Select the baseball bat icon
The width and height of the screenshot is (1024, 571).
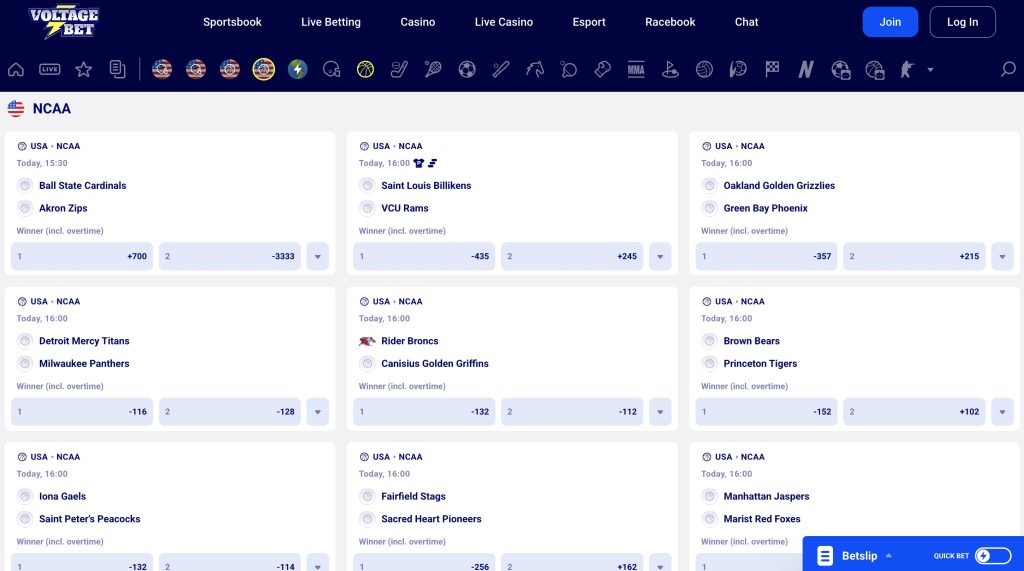click(501, 69)
